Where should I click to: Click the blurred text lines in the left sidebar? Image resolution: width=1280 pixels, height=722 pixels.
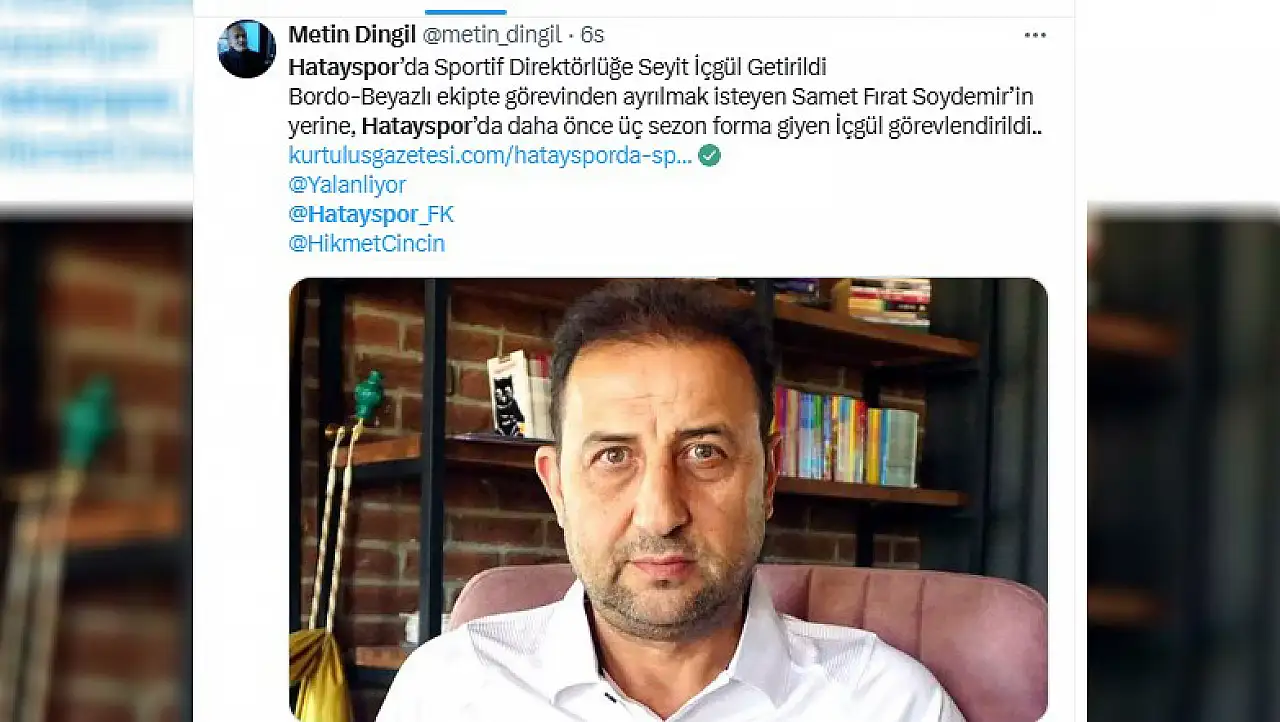click(96, 98)
